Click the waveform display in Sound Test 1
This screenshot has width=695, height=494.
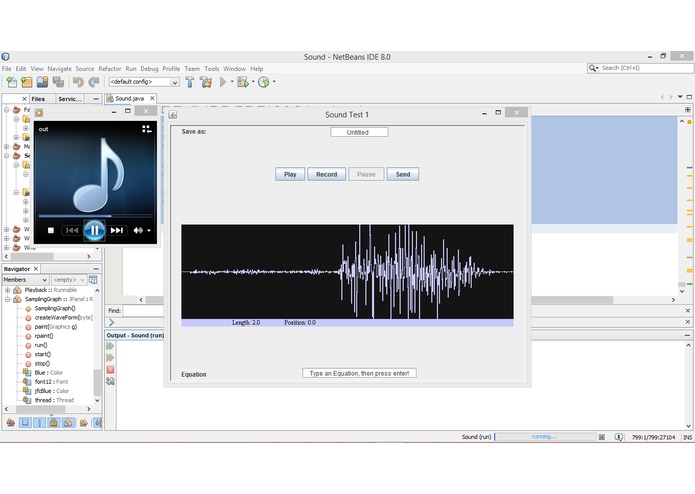(x=348, y=272)
